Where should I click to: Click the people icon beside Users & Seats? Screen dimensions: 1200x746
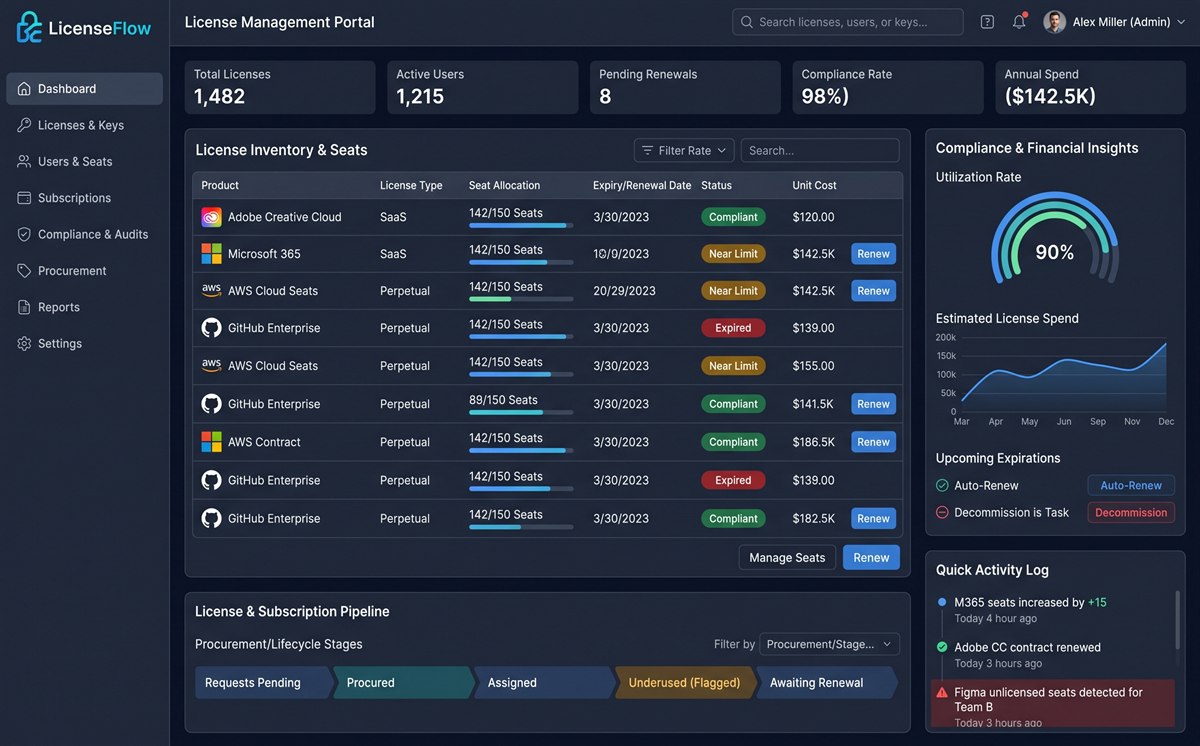pos(24,161)
